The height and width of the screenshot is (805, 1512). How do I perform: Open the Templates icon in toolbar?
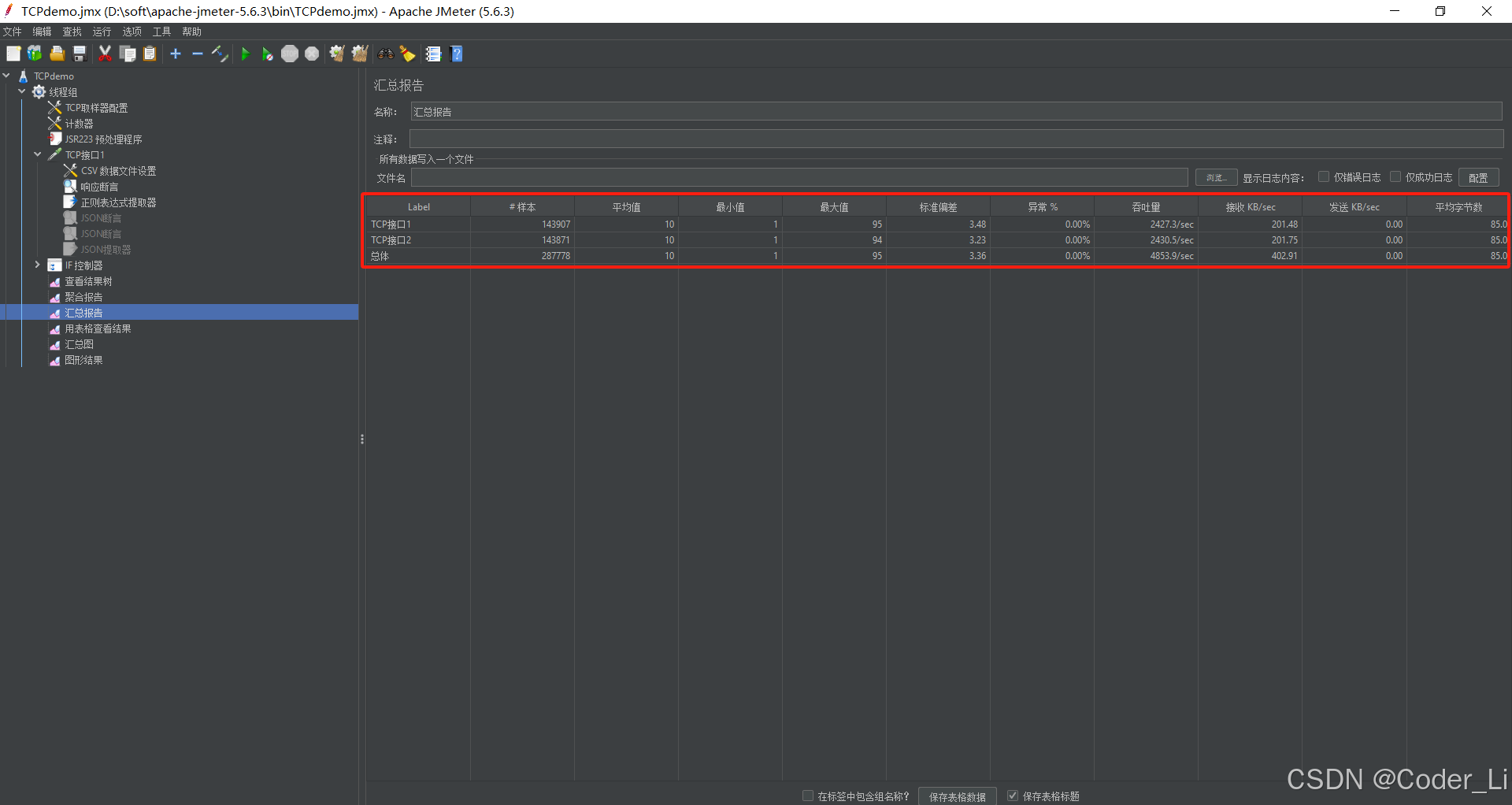35,54
